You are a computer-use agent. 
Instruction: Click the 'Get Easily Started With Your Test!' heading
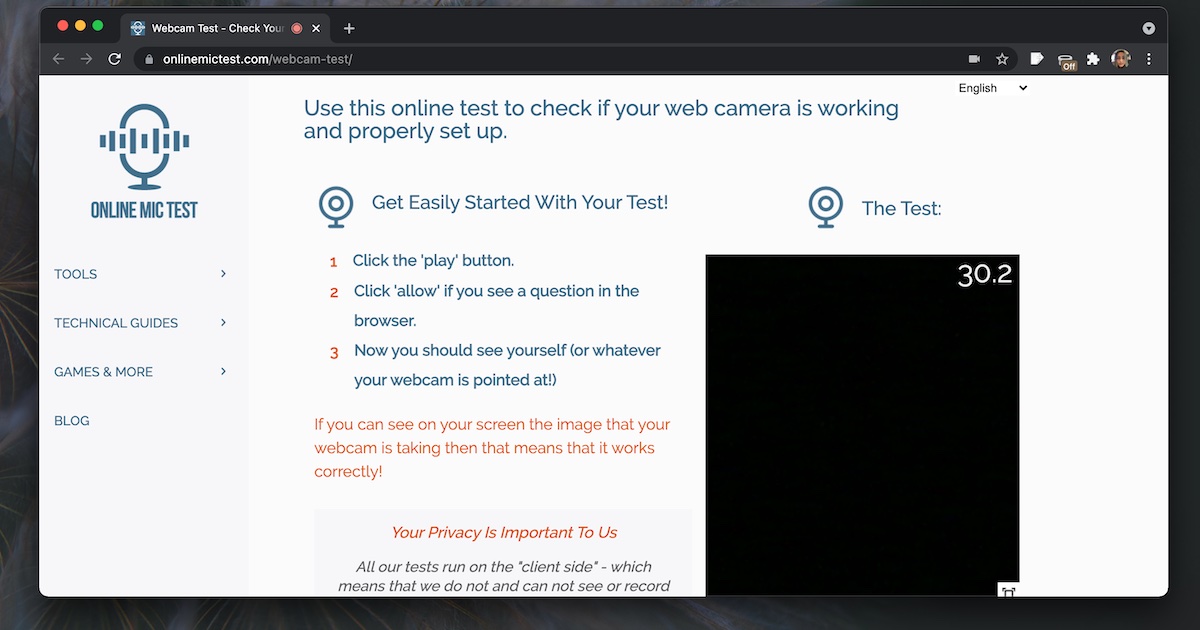[x=520, y=203]
